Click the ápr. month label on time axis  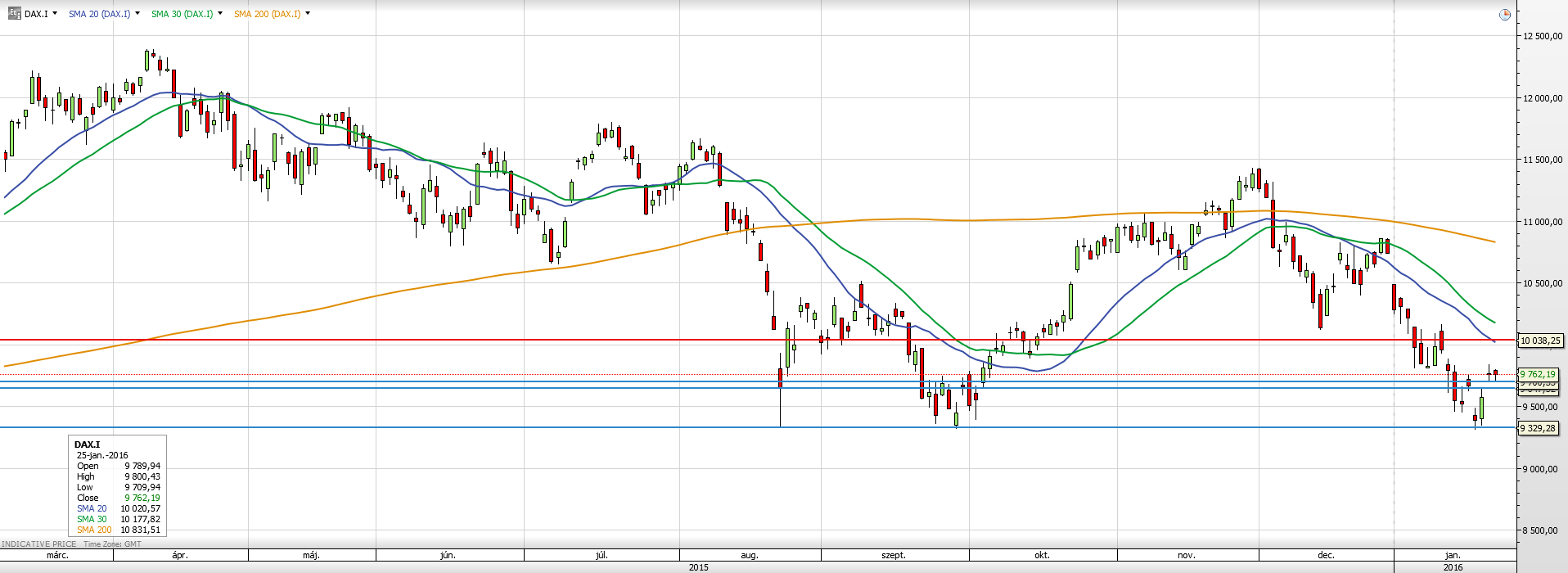click(x=180, y=555)
